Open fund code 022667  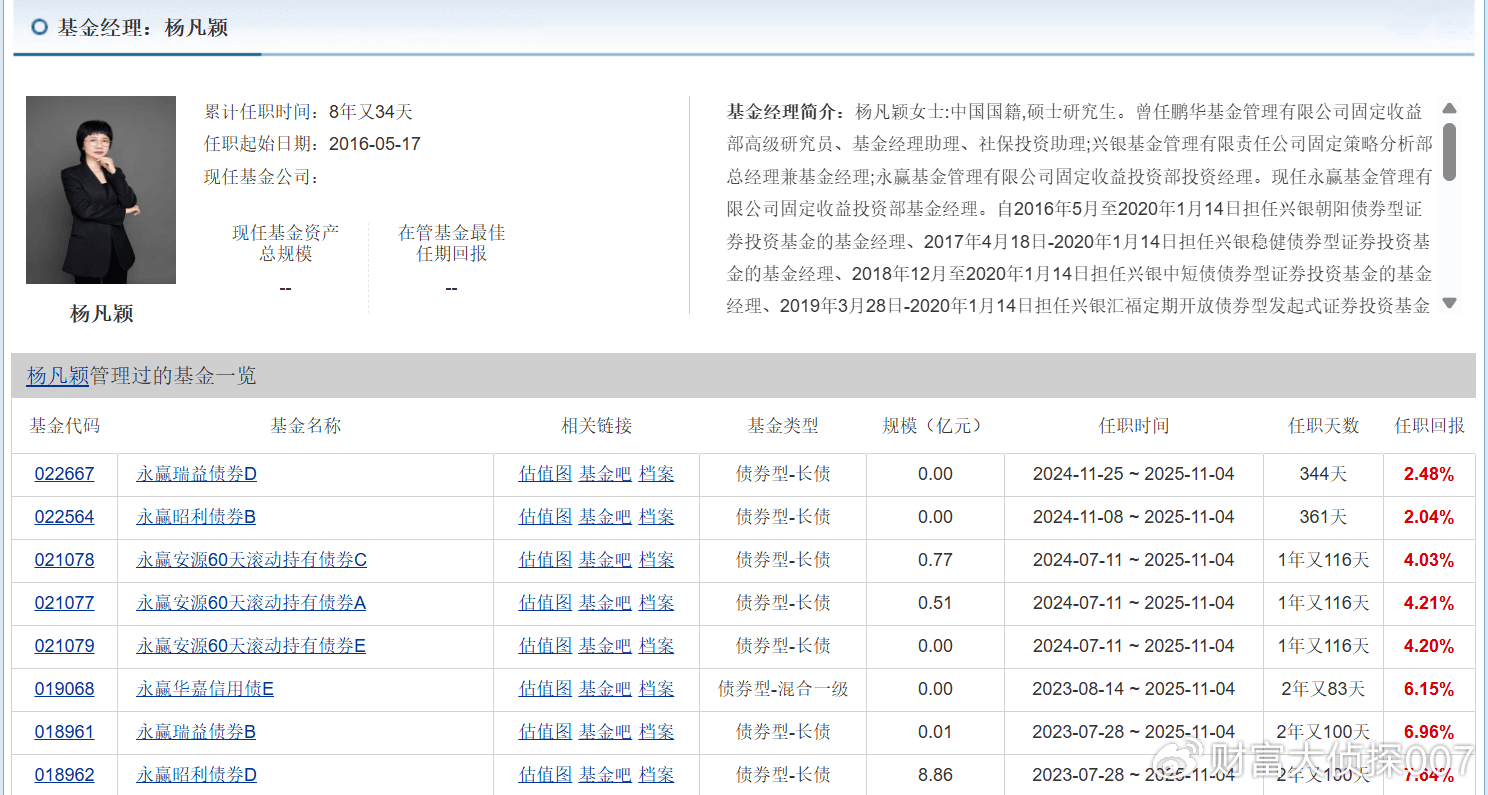click(64, 474)
